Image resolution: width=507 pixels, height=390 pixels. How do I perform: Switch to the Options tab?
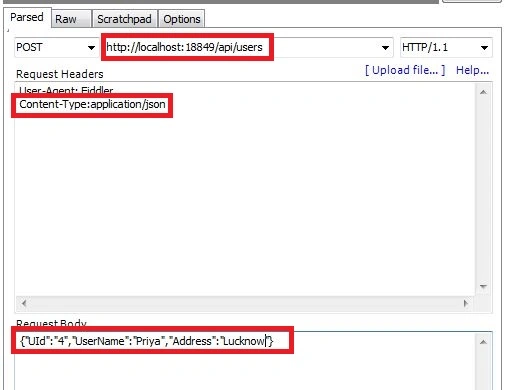(x=182, y=19)
